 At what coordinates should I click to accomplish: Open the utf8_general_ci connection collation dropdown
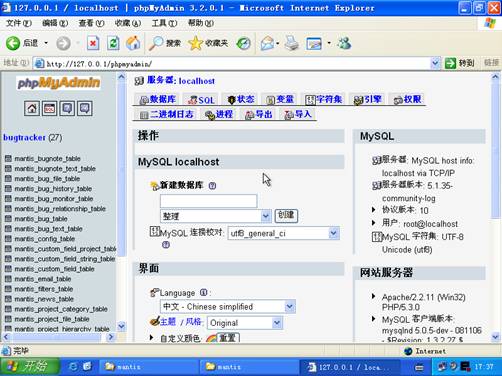(x=284, y=233)
